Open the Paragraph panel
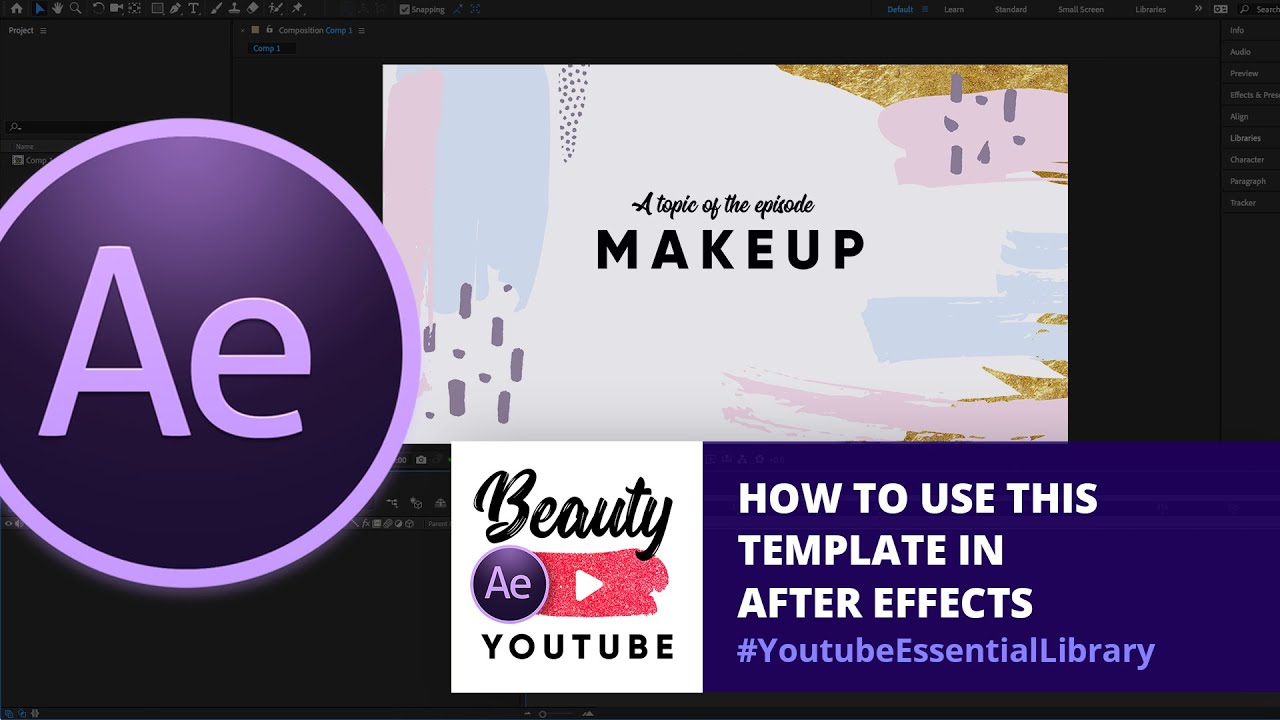This screenshot has height=720, width=1280. point(1248,181)
